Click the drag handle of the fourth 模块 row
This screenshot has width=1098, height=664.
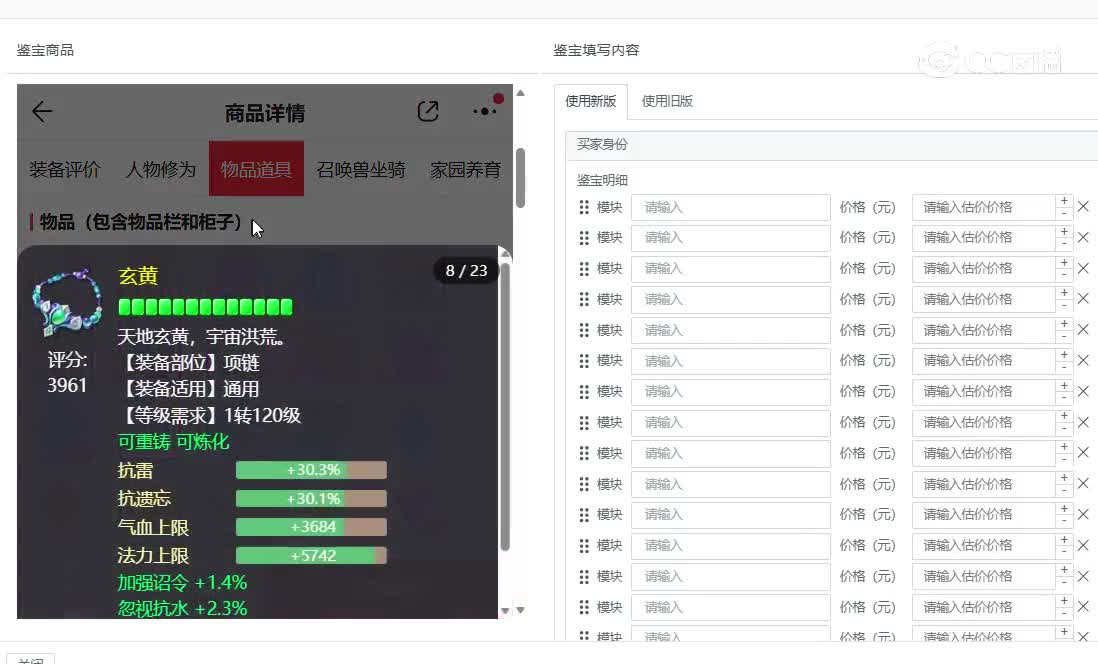584,300
